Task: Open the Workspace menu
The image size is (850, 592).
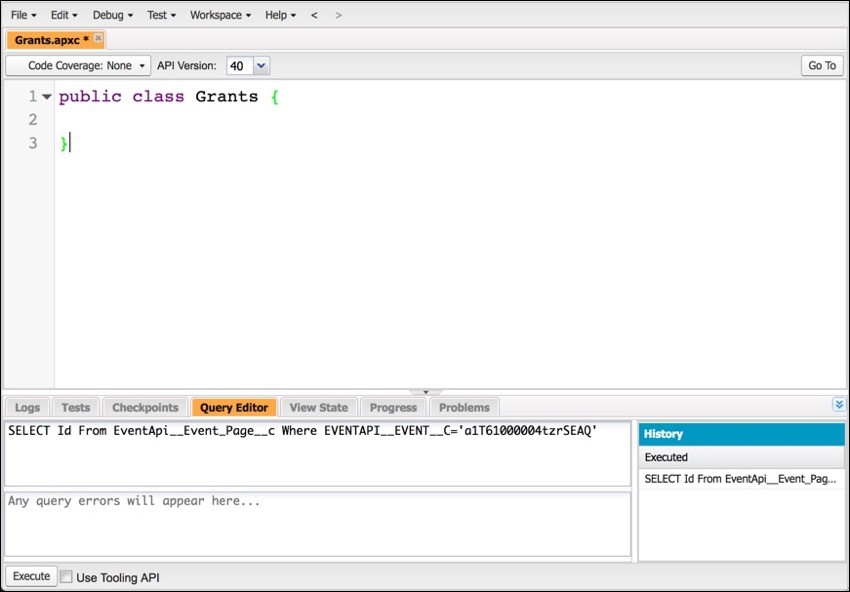Action: click(x=220, y=15)
